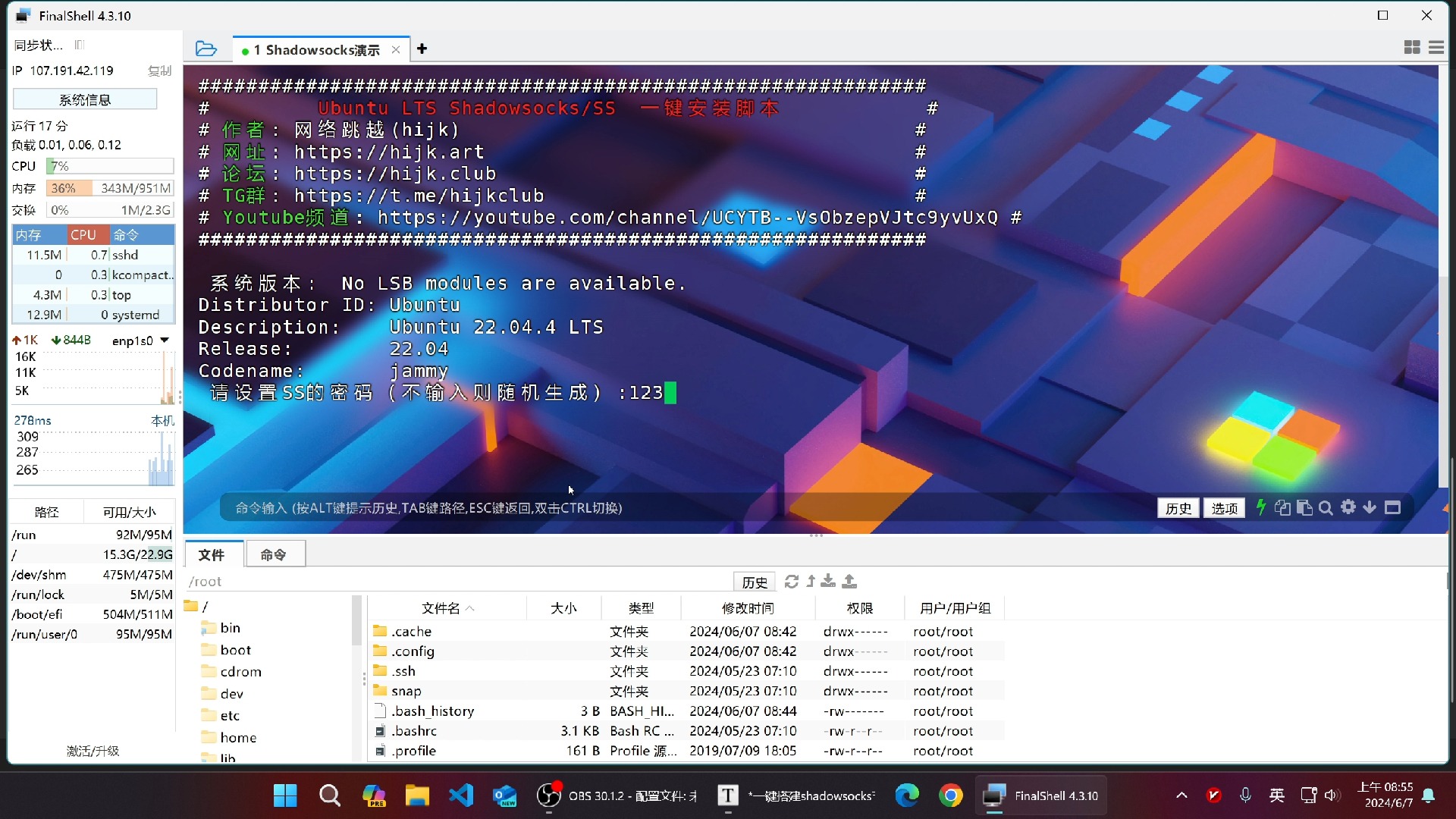The height and width of the screenshot is (819, 1456).
Task: Select the home folder in tree
Action: click(x=229, y=738)
